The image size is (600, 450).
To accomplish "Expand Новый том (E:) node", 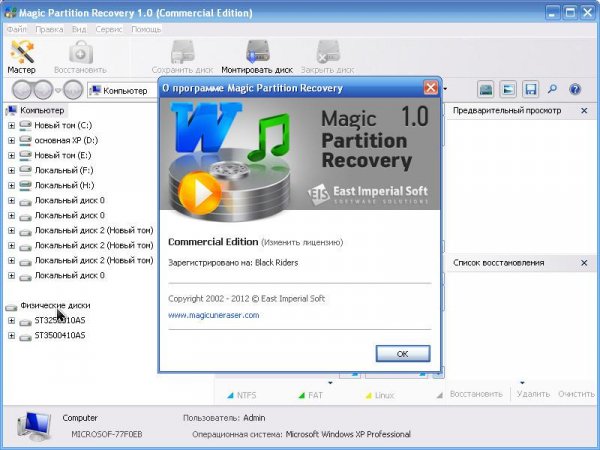I will pos(11,155).
